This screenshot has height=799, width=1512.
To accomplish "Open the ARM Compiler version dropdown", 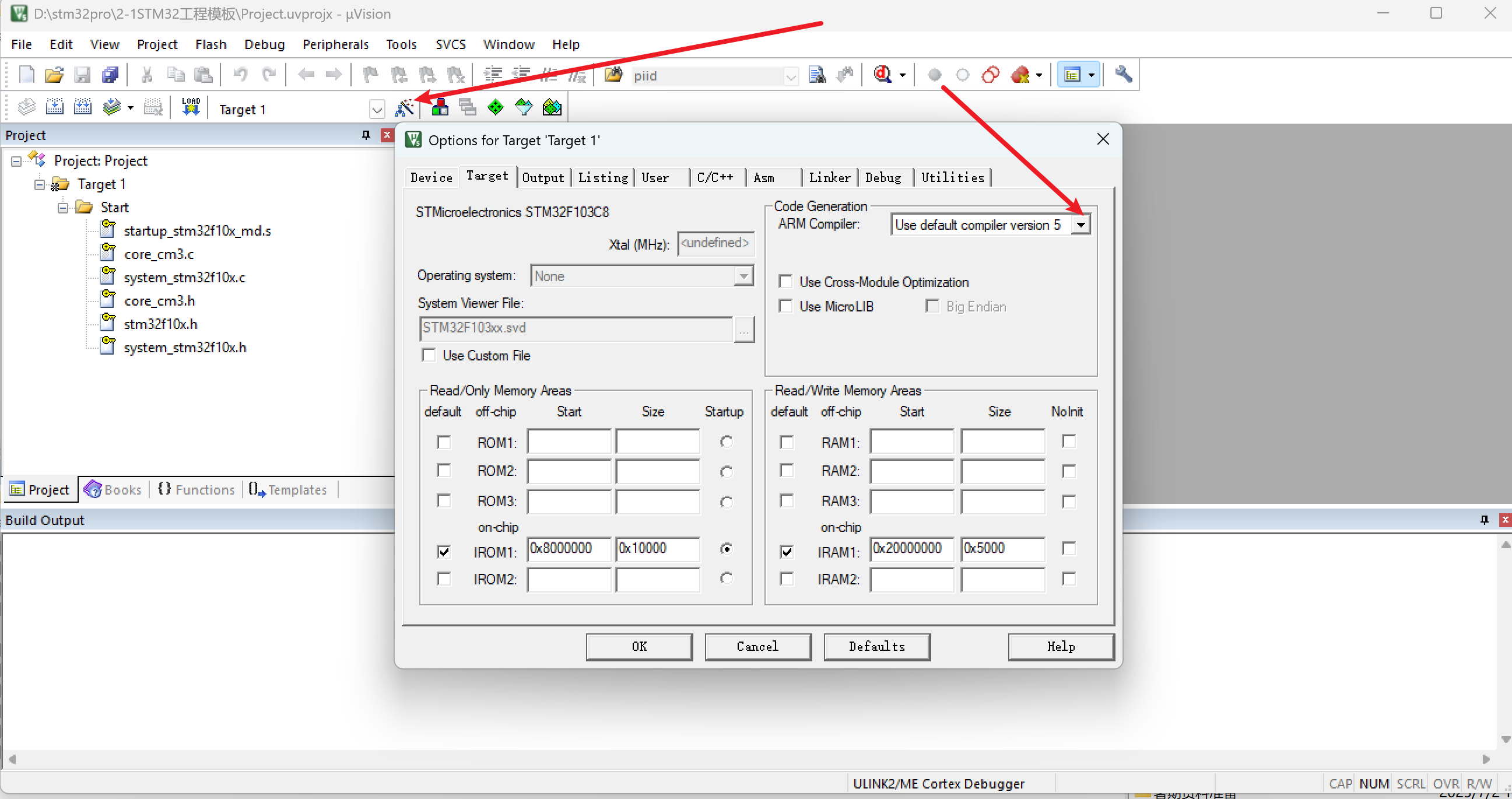I will click(1080, 225).
